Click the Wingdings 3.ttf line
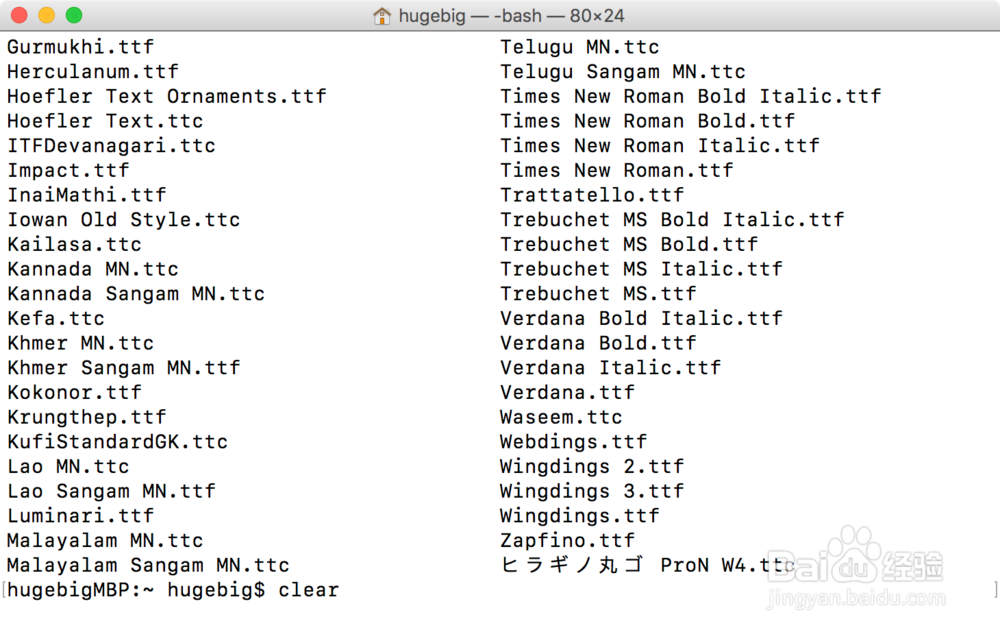Image resolution: width=1000 pixels, height=632 pixels. coord(592,491)
